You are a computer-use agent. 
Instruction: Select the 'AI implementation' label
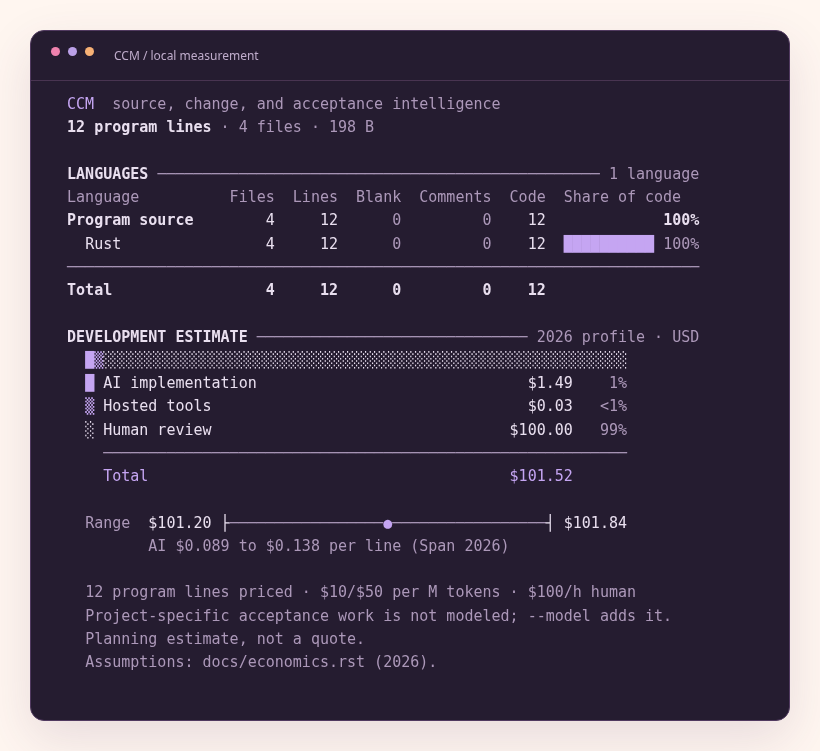point(180,383)
